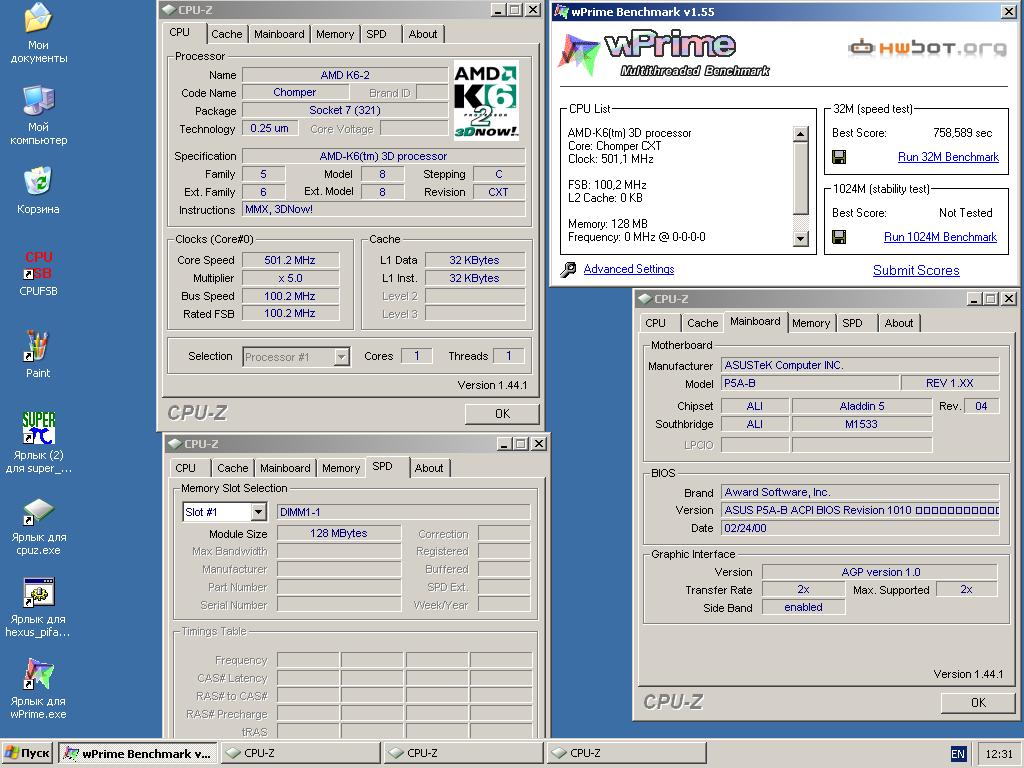Switch to second CPU-Z taskbar button
Screen dimensions: 1024x768
click(x=463, y=753)
